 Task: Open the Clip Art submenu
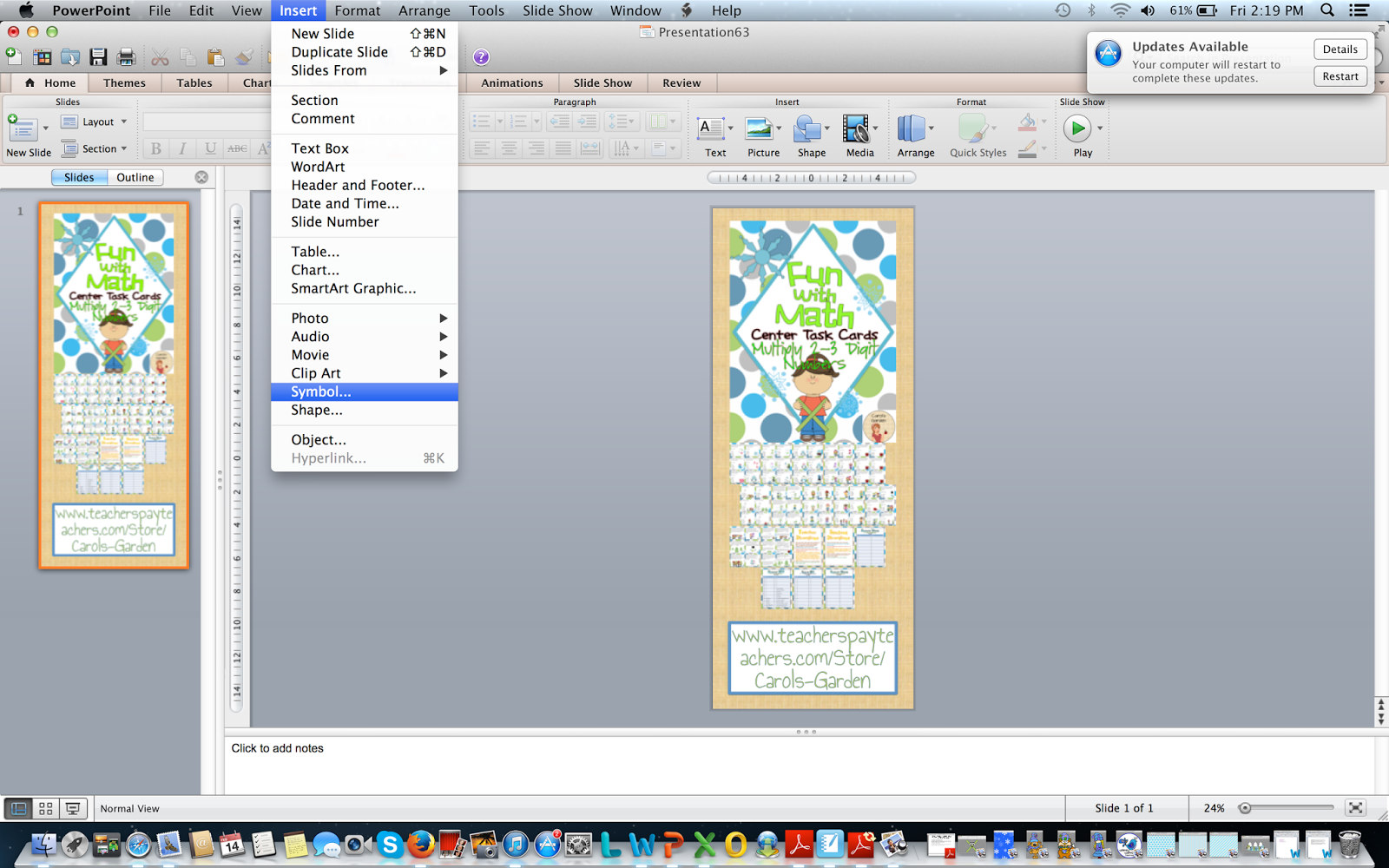point(365,373)
